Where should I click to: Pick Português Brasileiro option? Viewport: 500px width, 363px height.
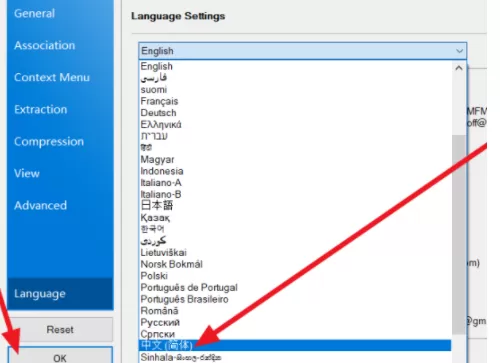point(295,299)
